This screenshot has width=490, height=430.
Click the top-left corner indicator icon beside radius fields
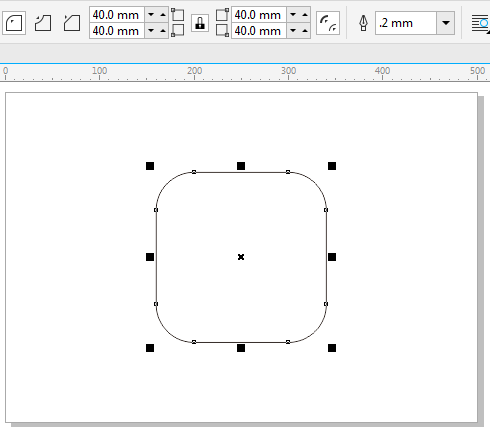click(x=178, y=15)
